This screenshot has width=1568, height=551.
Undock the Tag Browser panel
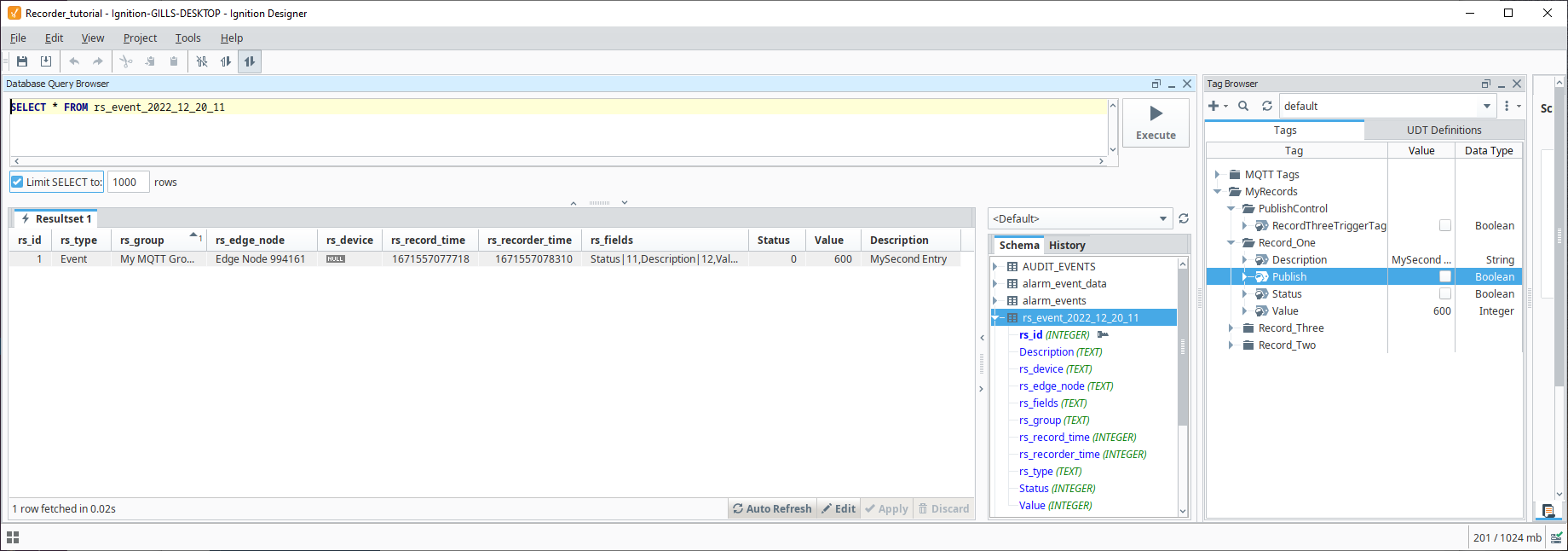(1486, 84)
